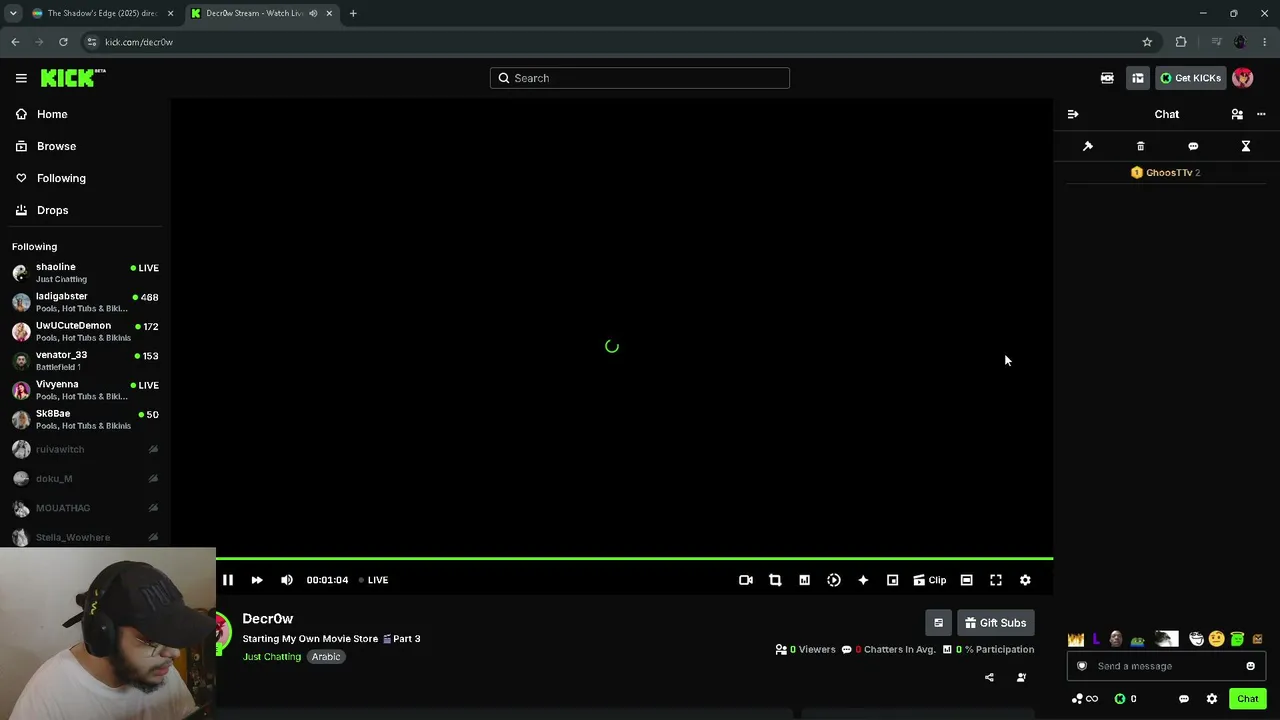
Task: Pause the live stream playback
Action: [228, 580]
